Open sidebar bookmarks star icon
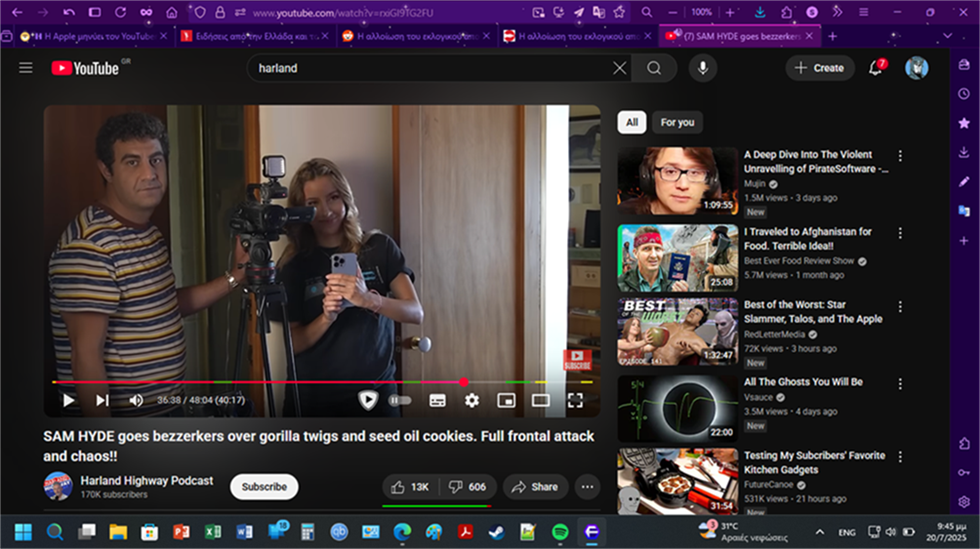 point(964,123)
